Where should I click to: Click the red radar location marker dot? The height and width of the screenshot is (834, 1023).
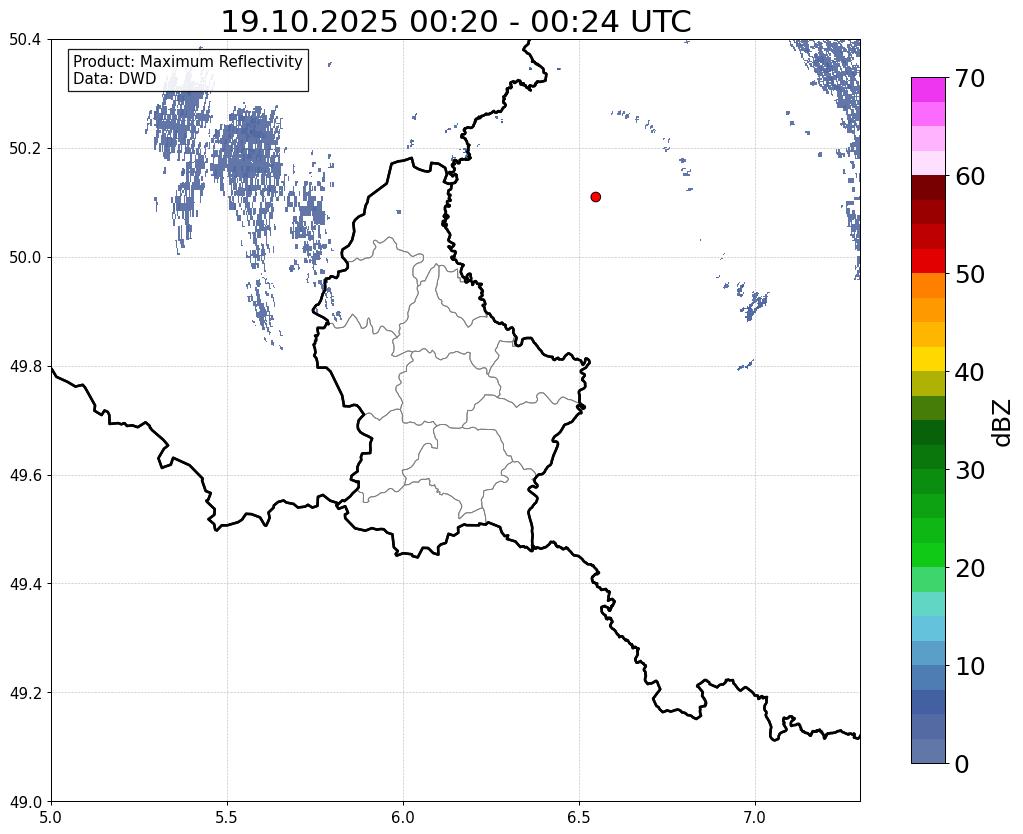tap(595, 196)
